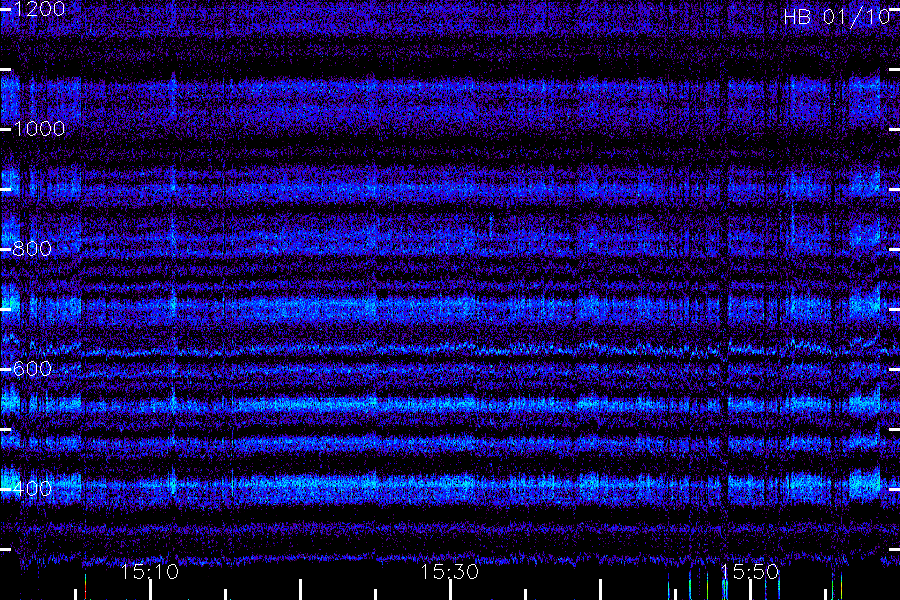Click the 800 frequency axis label
Image resolution: width=900 pixels, height=600 pixels.
pyautogui.click(x=32, y=249)
